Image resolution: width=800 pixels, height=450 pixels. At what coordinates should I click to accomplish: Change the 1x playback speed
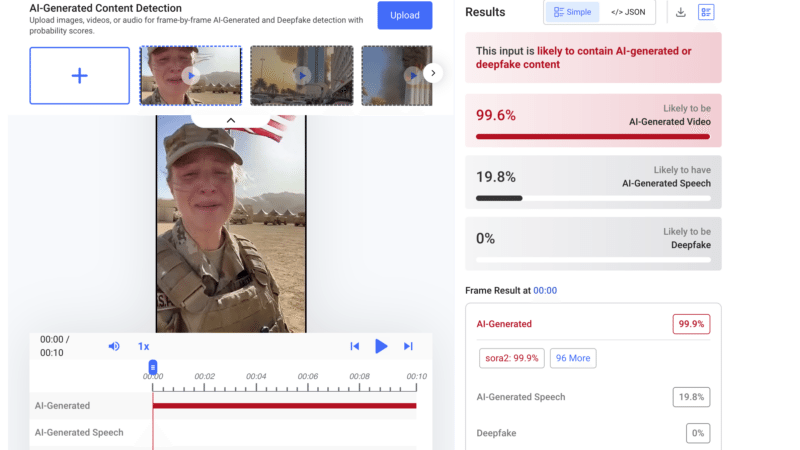143,346
